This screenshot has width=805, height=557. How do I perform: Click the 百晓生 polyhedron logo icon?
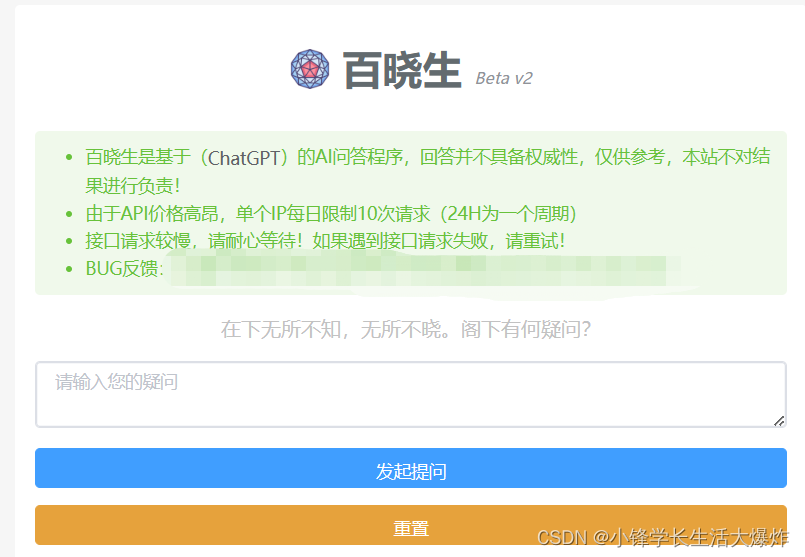(310, 69)
